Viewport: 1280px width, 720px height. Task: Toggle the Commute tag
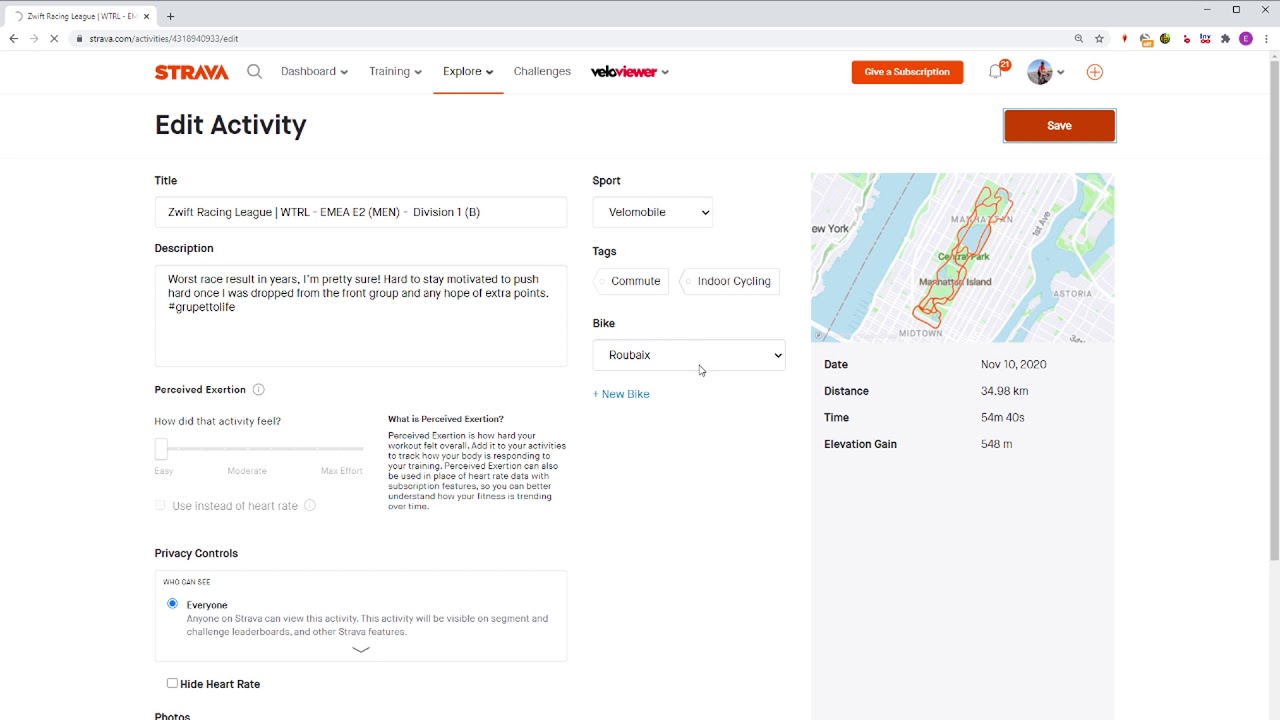click(630, 281)
